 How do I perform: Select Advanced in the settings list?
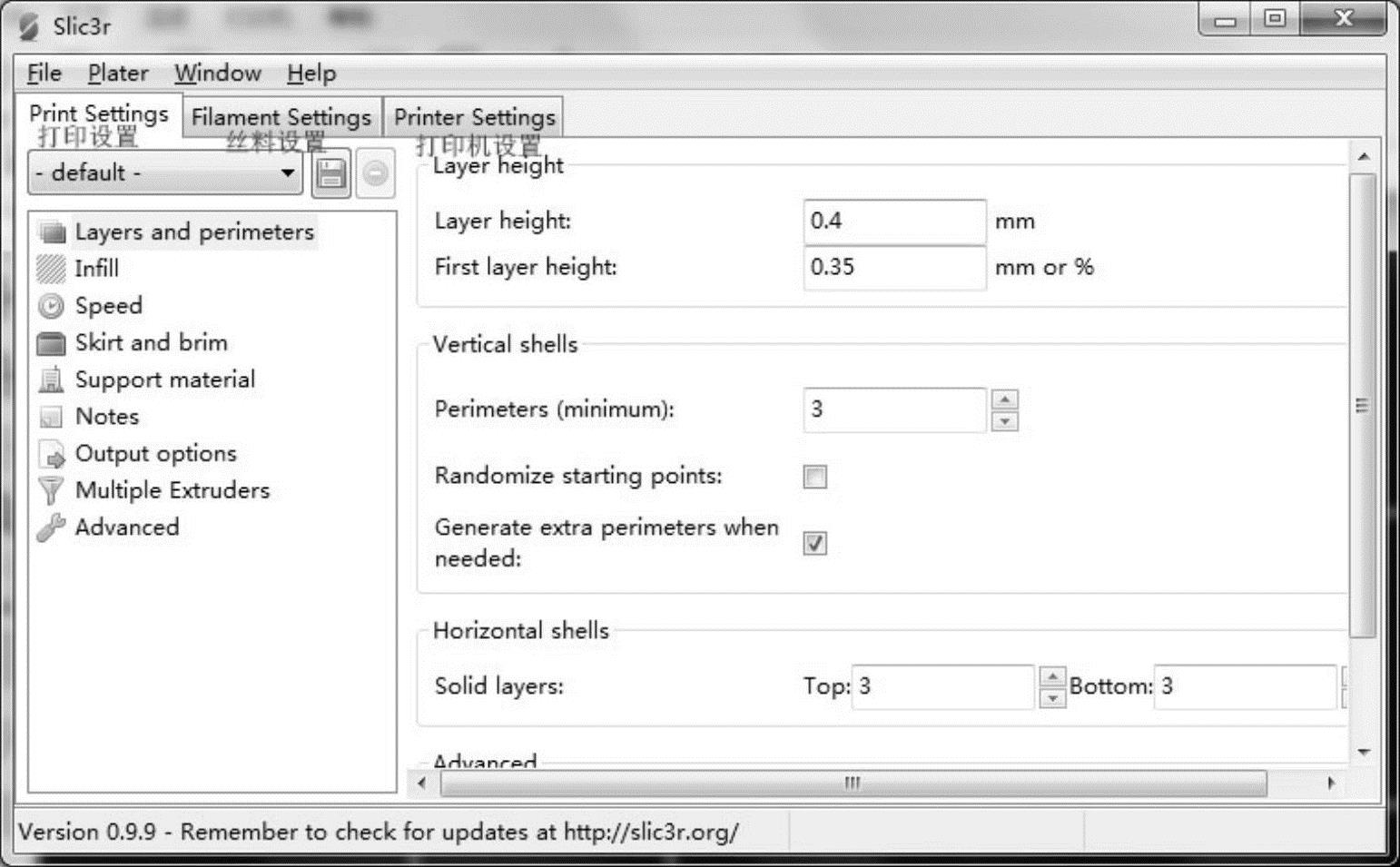tap(127, 527)
